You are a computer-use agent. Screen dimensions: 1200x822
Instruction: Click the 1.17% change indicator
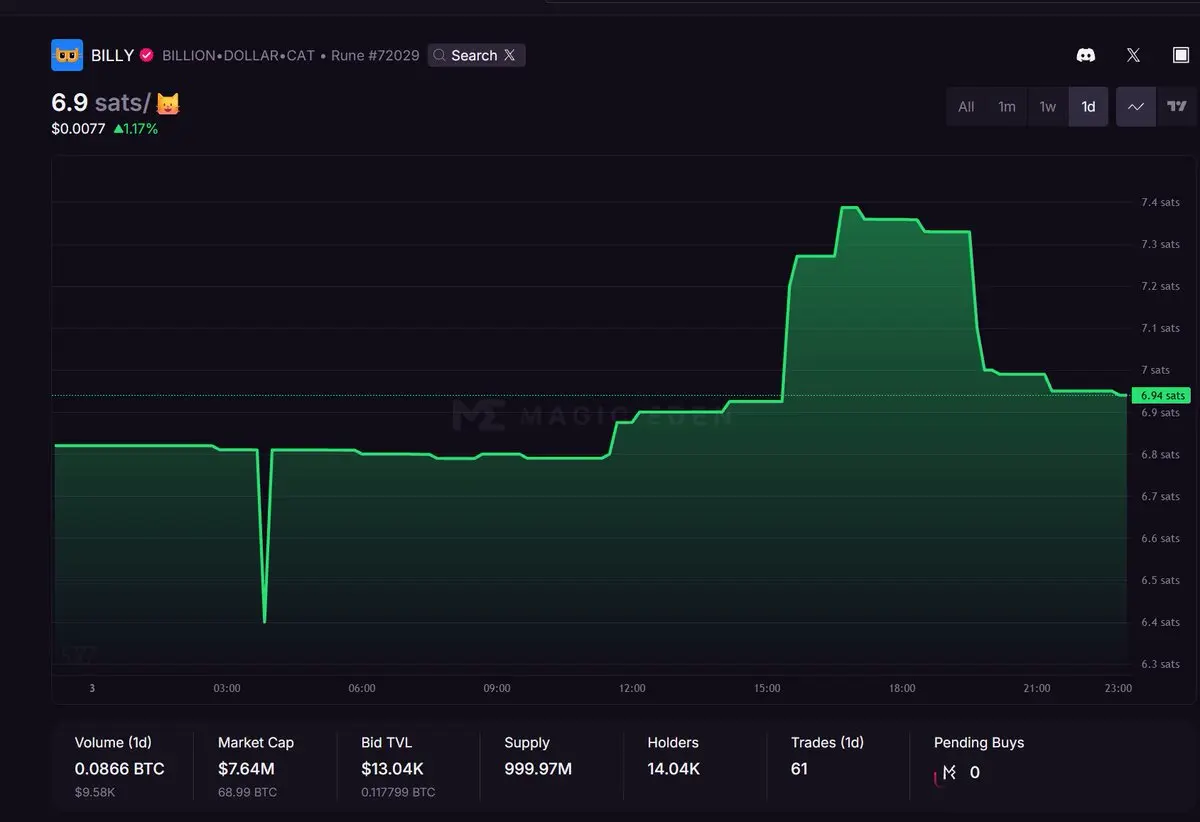click(x=135, y=128)
